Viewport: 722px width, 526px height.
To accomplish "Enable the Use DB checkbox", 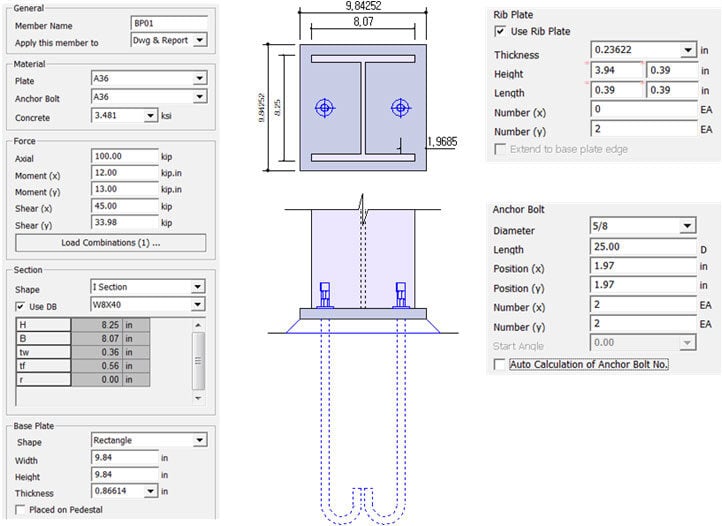I will tap(21, 305).
